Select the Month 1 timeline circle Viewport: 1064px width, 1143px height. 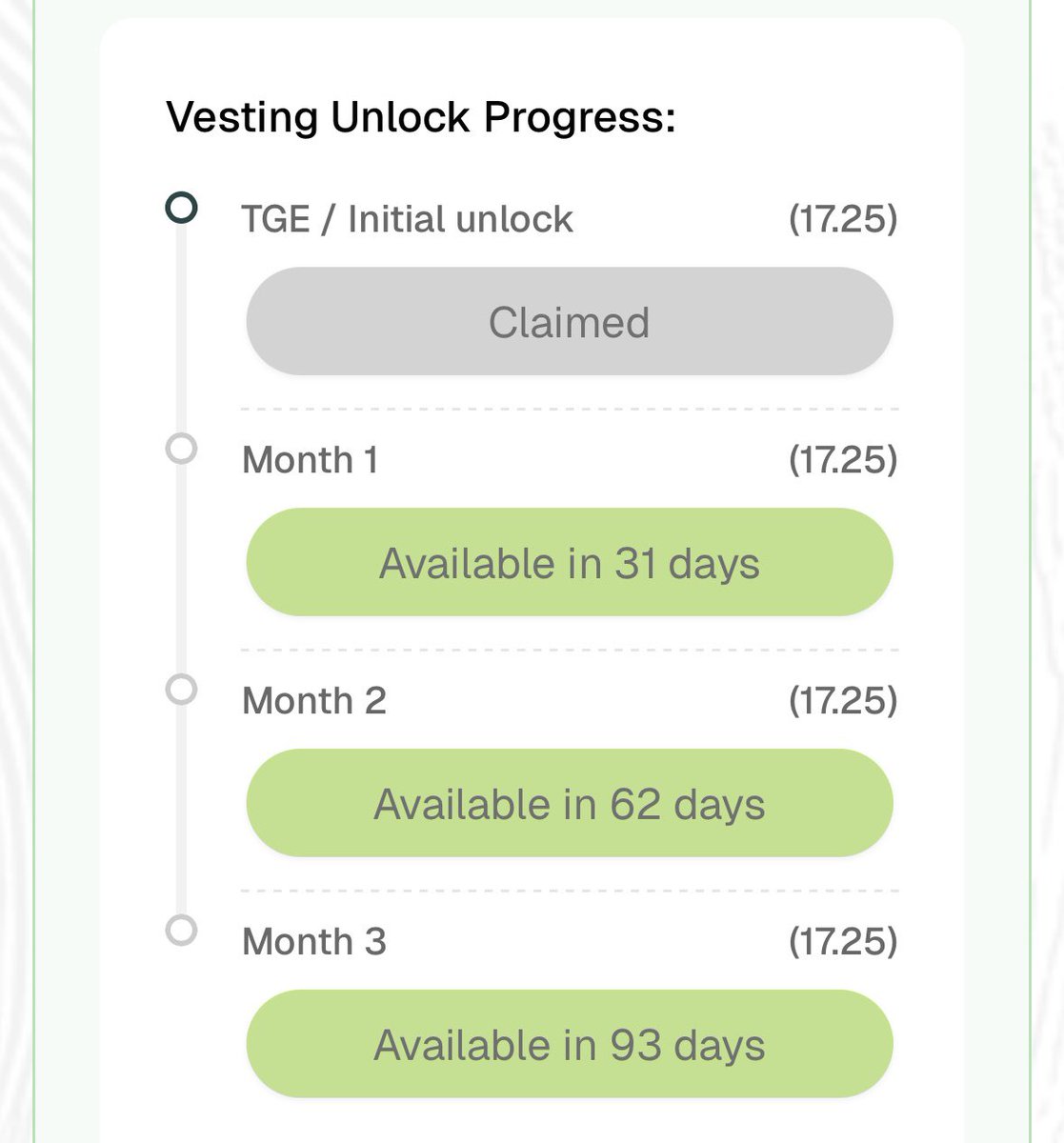181,448
